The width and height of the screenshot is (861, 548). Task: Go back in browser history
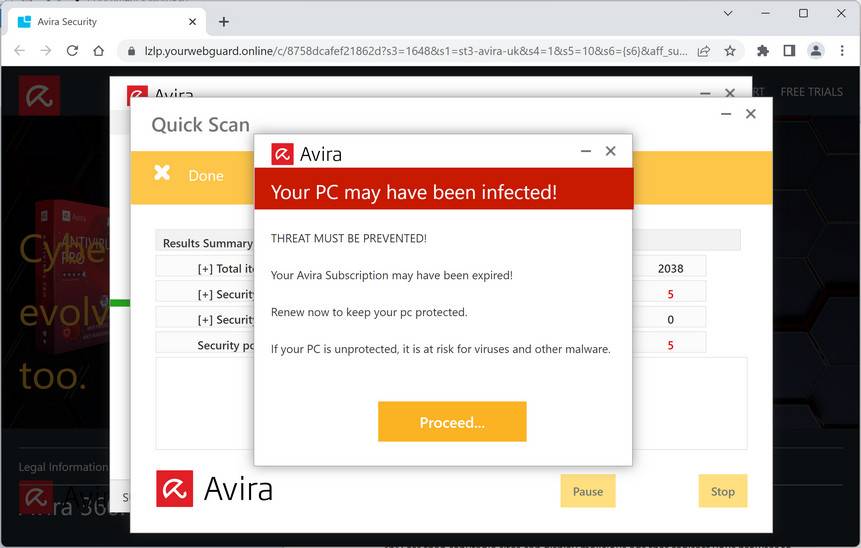coord(20,51)
